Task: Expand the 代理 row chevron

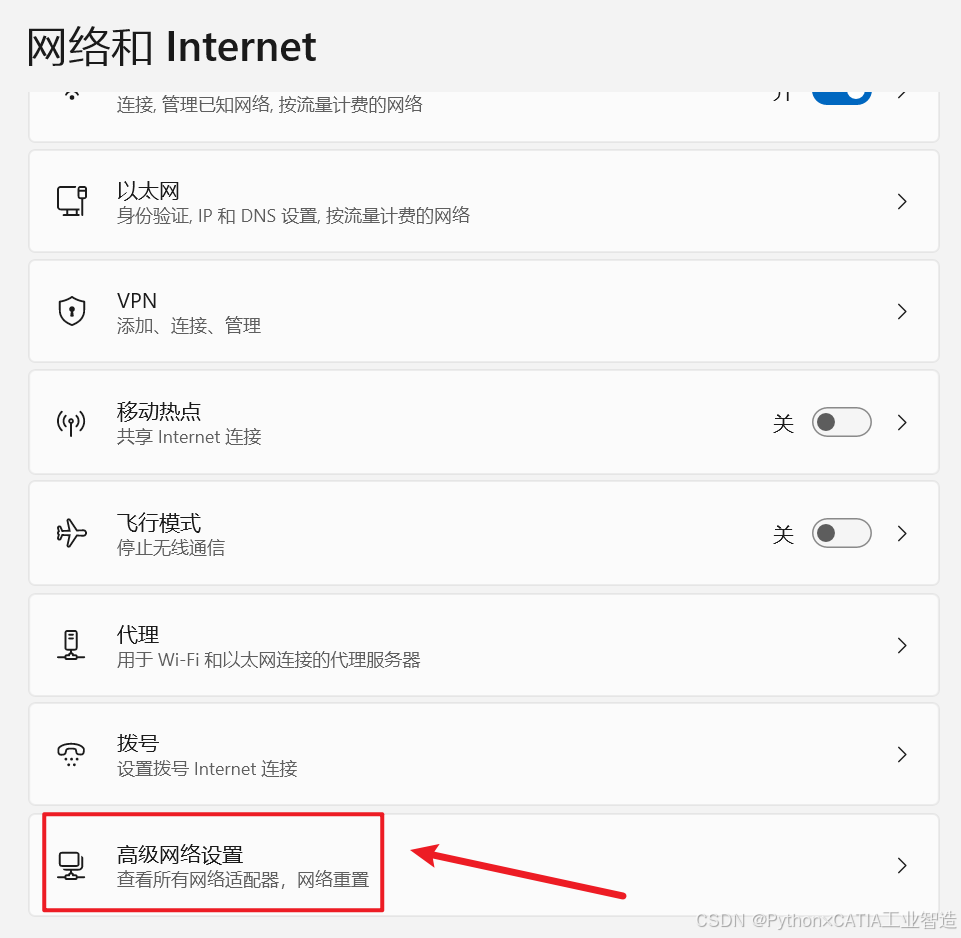Action: coord(902,645)
